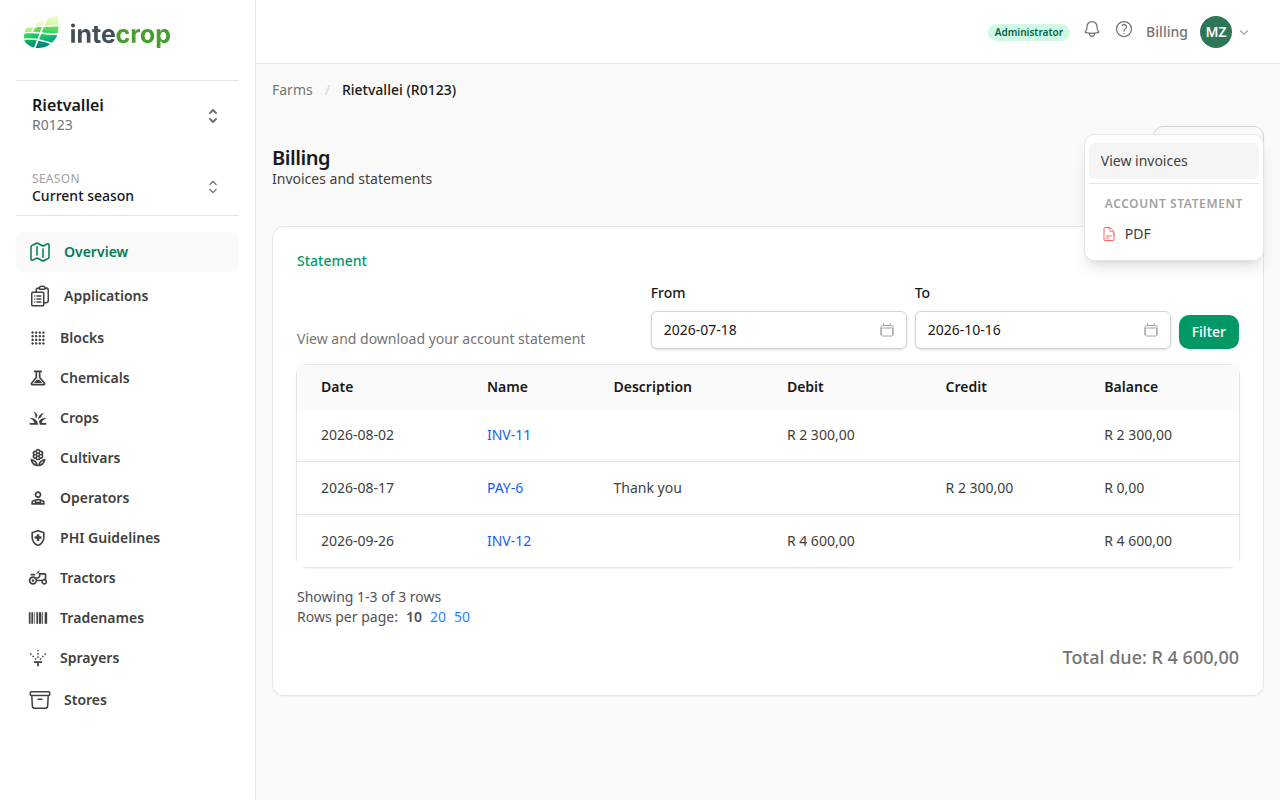The image size is (1280, 800).
Task: Open the help question mark icon
Action: (x=1124, y=30)
